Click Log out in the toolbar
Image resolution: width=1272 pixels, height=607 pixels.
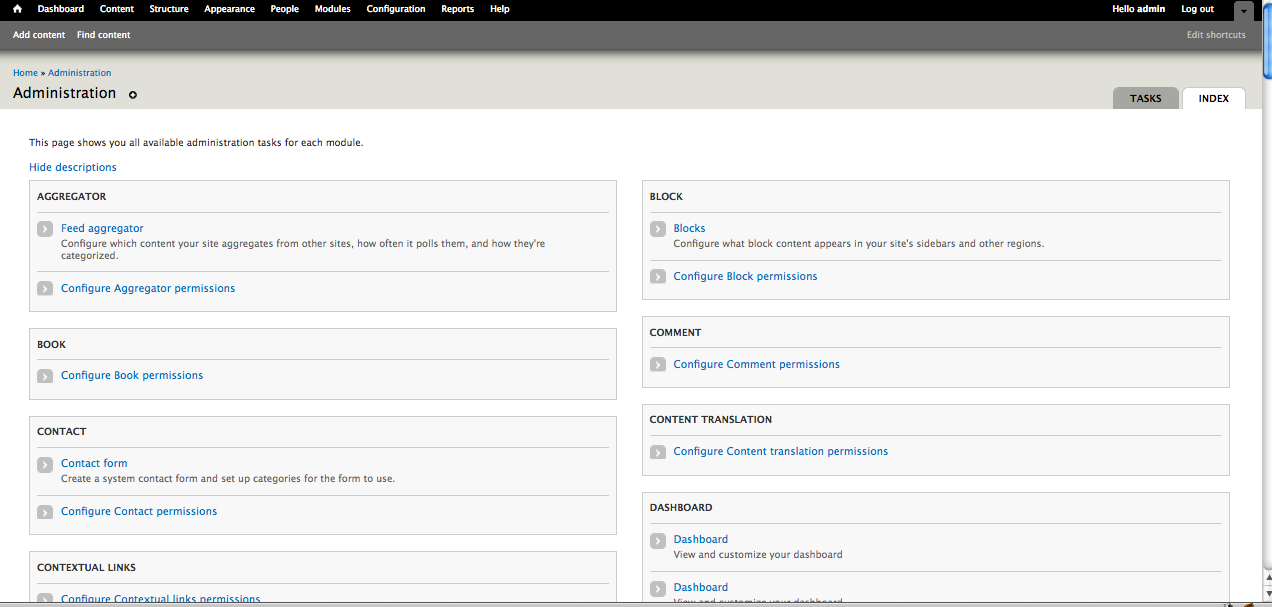coord(1196,9)
